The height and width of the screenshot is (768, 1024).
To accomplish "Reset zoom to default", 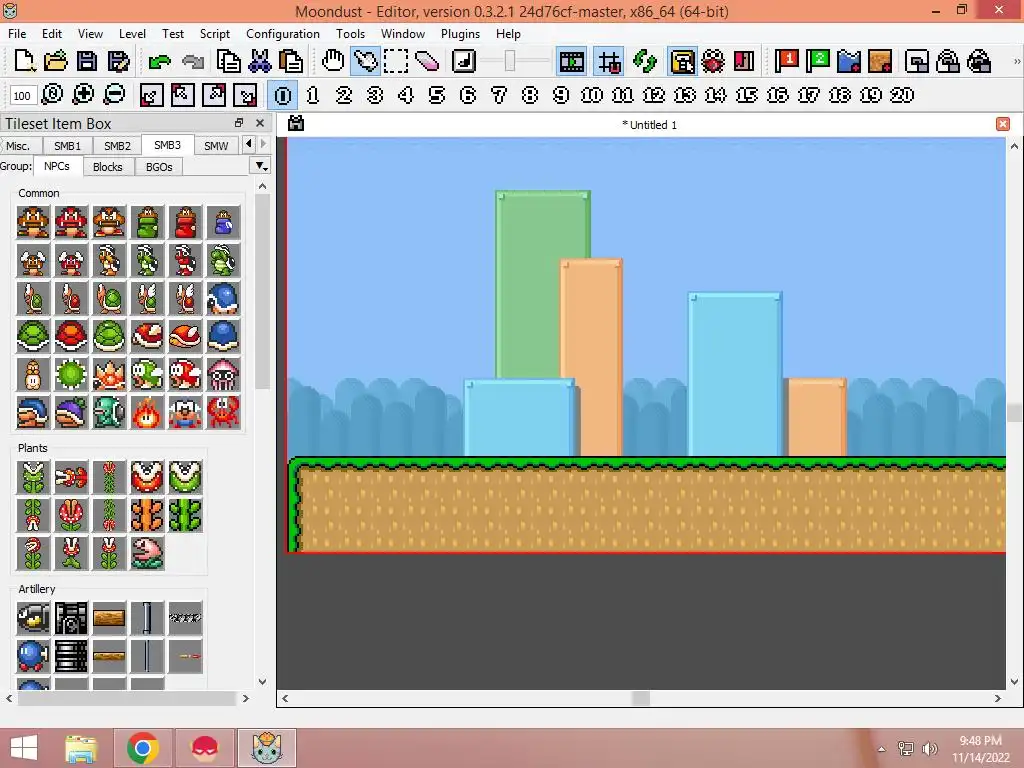I will (52, 95).
